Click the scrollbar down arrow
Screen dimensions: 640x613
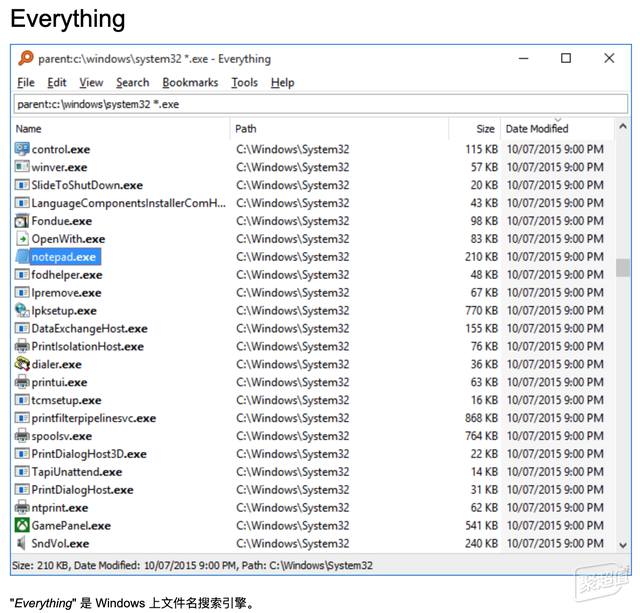623,545
